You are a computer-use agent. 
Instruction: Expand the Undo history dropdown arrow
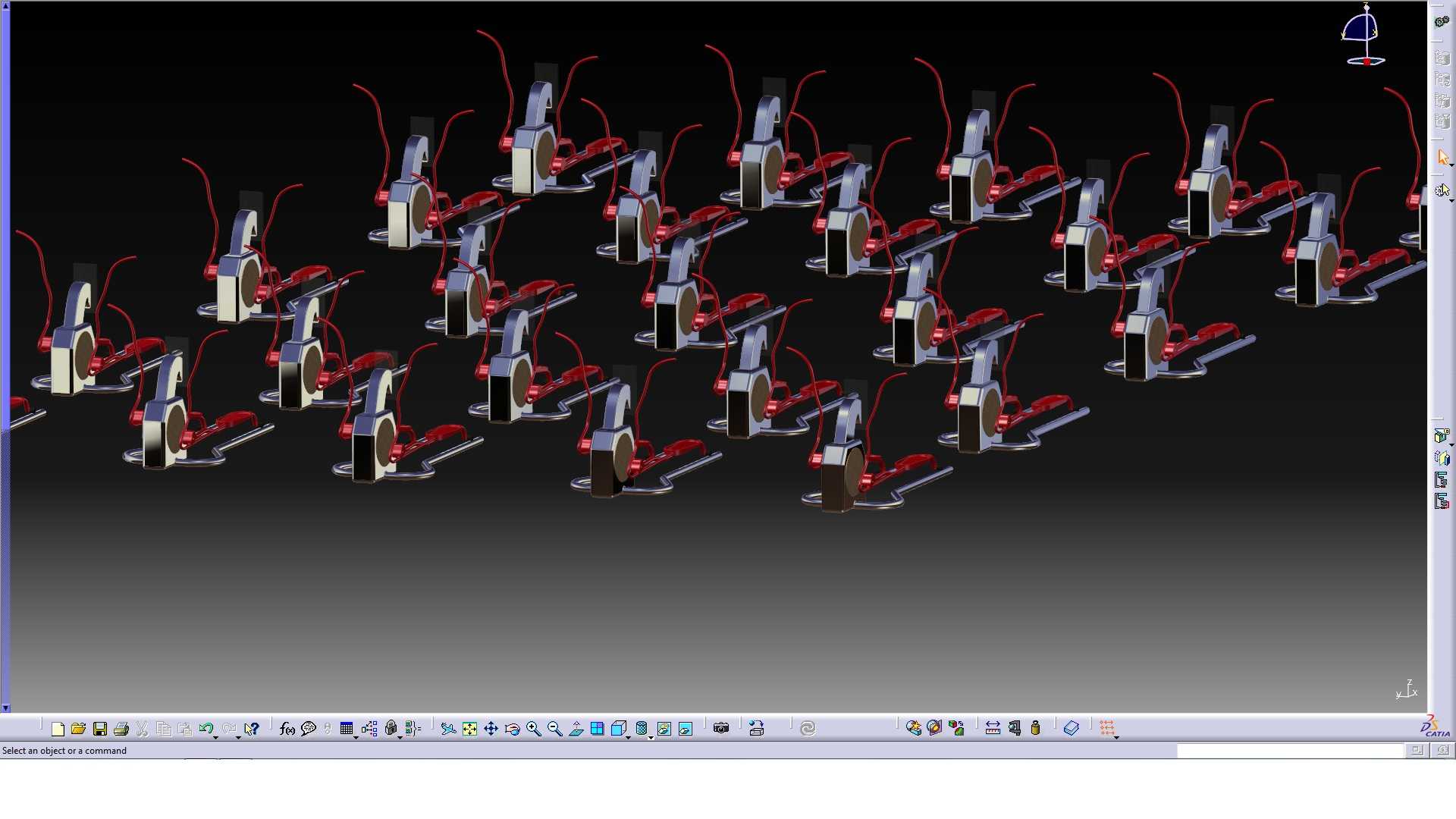216,737
